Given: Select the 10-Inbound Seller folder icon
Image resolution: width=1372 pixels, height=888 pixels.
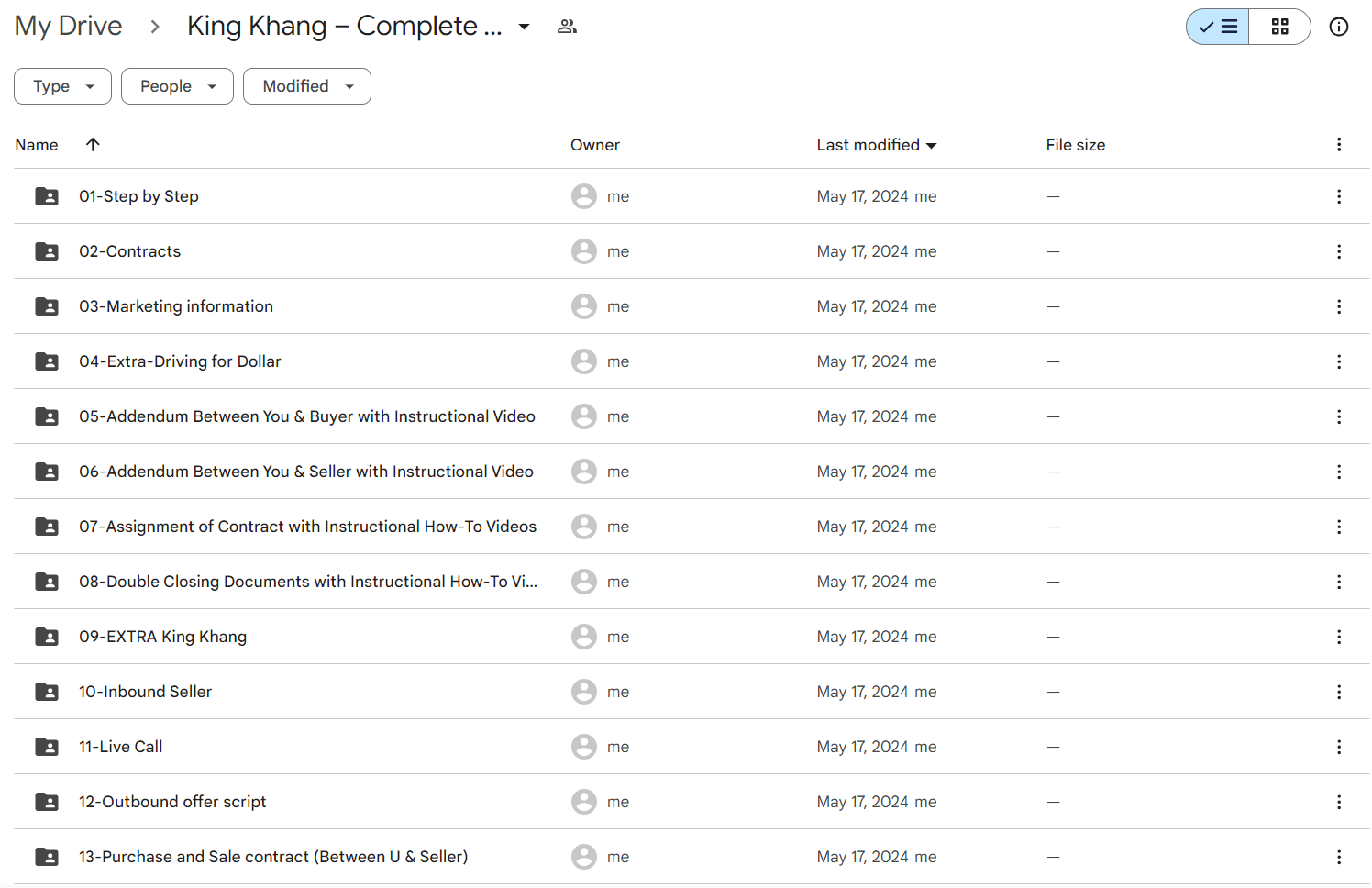Looking at the screenshot, I should point(47,692).
